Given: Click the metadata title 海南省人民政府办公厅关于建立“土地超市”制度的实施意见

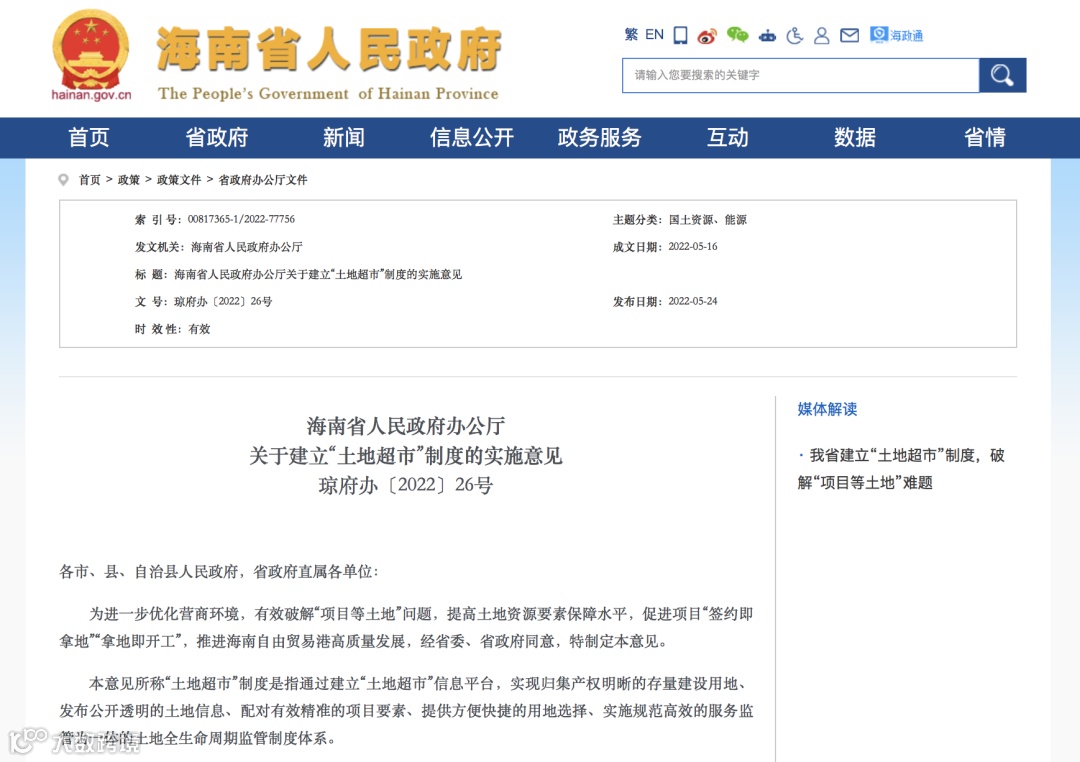Looking at the screenshot, I should pyautogui.click(x=318, y=274).
